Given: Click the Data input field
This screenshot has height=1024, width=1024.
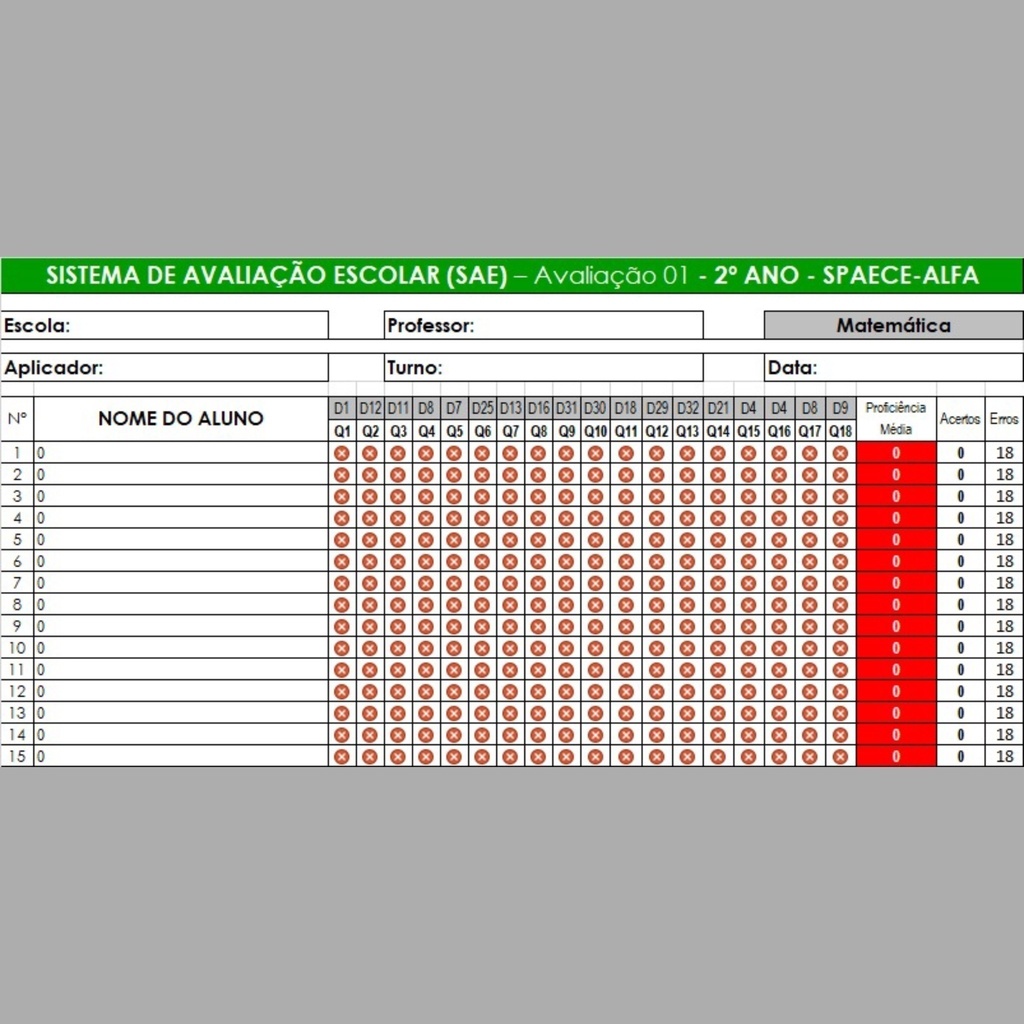Looking at the screenshot, I should pos(894,368).
